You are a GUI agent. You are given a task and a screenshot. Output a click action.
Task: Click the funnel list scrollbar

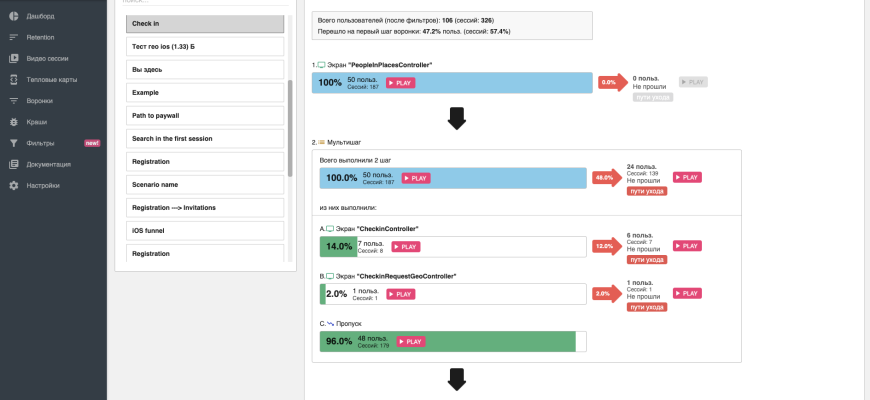[x=291, y=128]
